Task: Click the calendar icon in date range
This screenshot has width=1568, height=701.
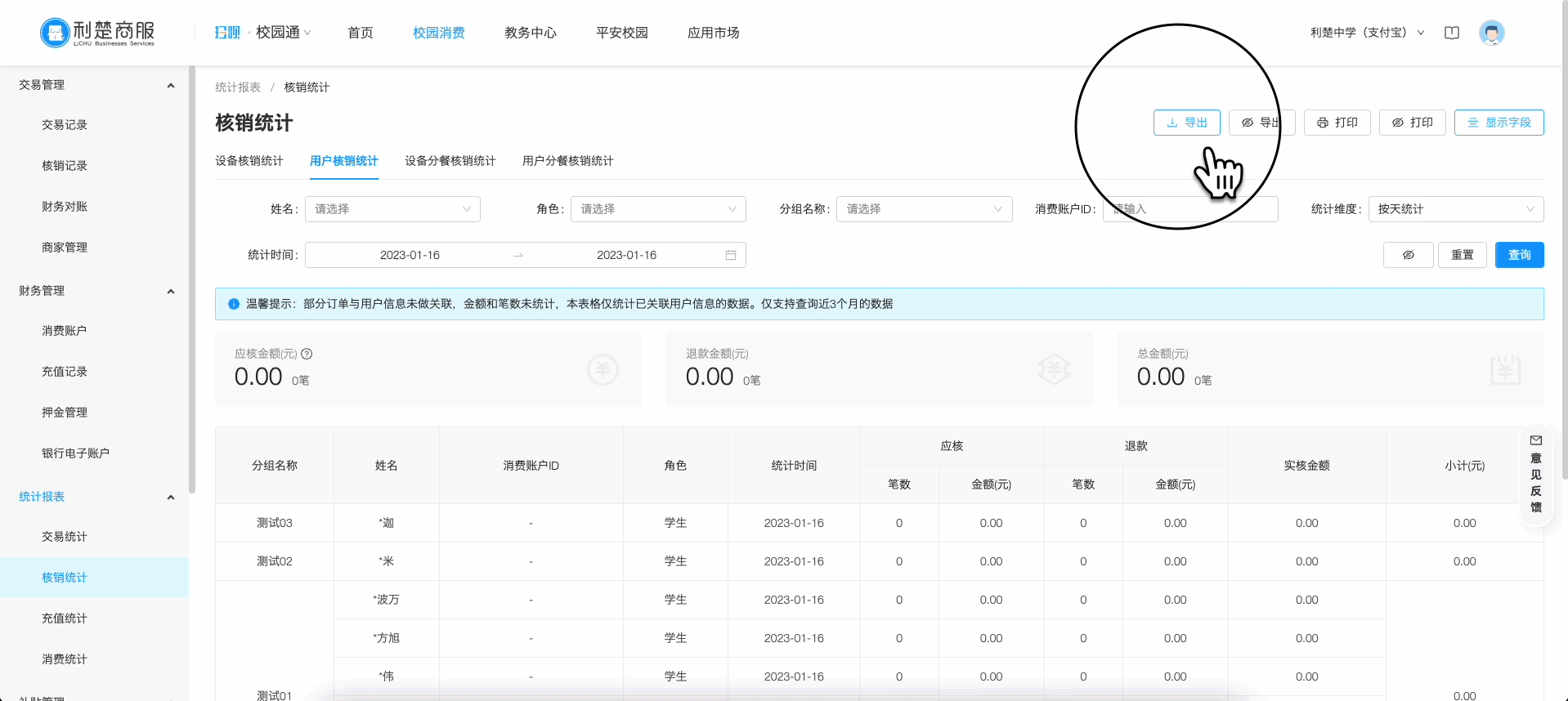Action: coord(730,255)
